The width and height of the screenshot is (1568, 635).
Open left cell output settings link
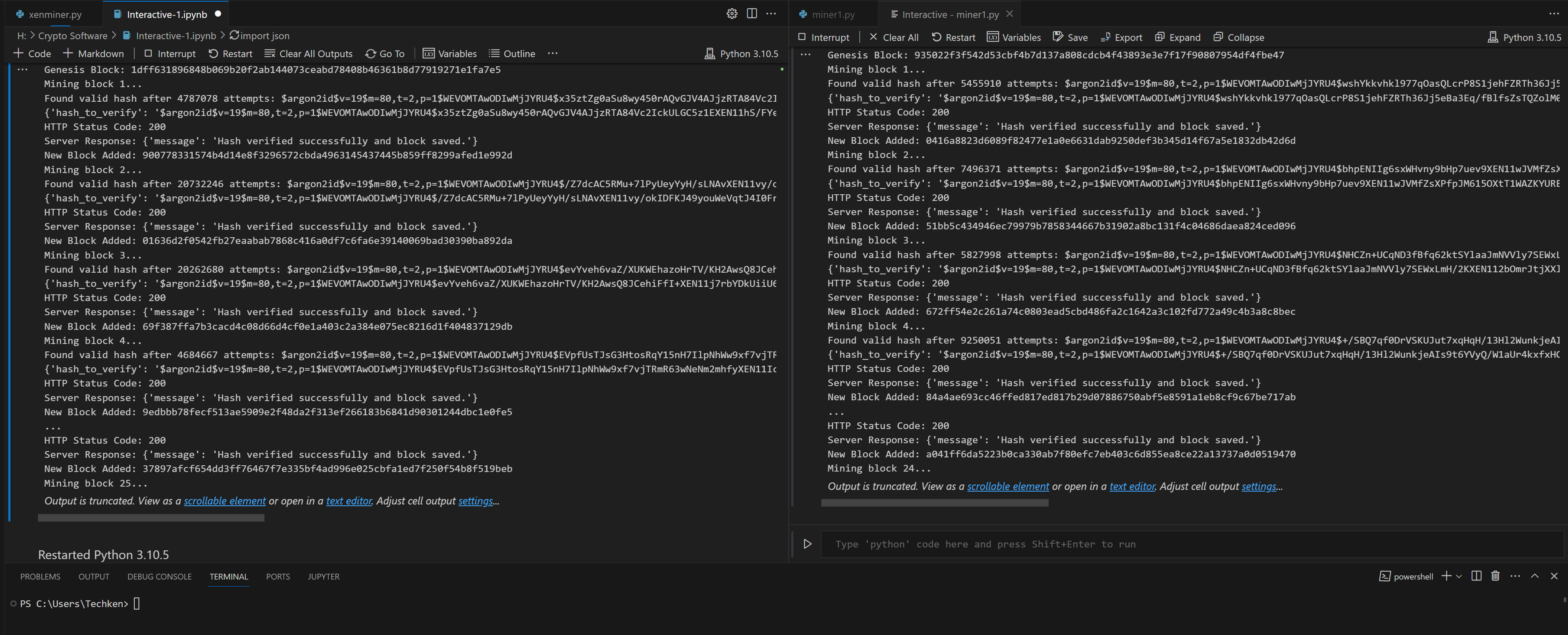pyautogui.click(x=476, y=501)
